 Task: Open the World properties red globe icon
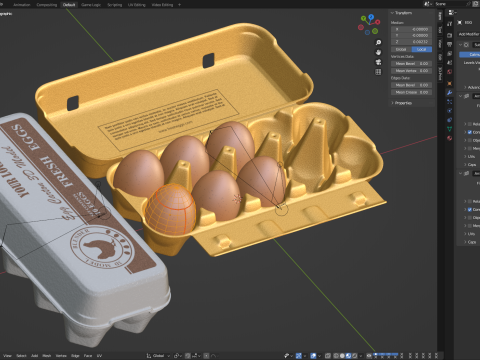click(x=450, y=71)
